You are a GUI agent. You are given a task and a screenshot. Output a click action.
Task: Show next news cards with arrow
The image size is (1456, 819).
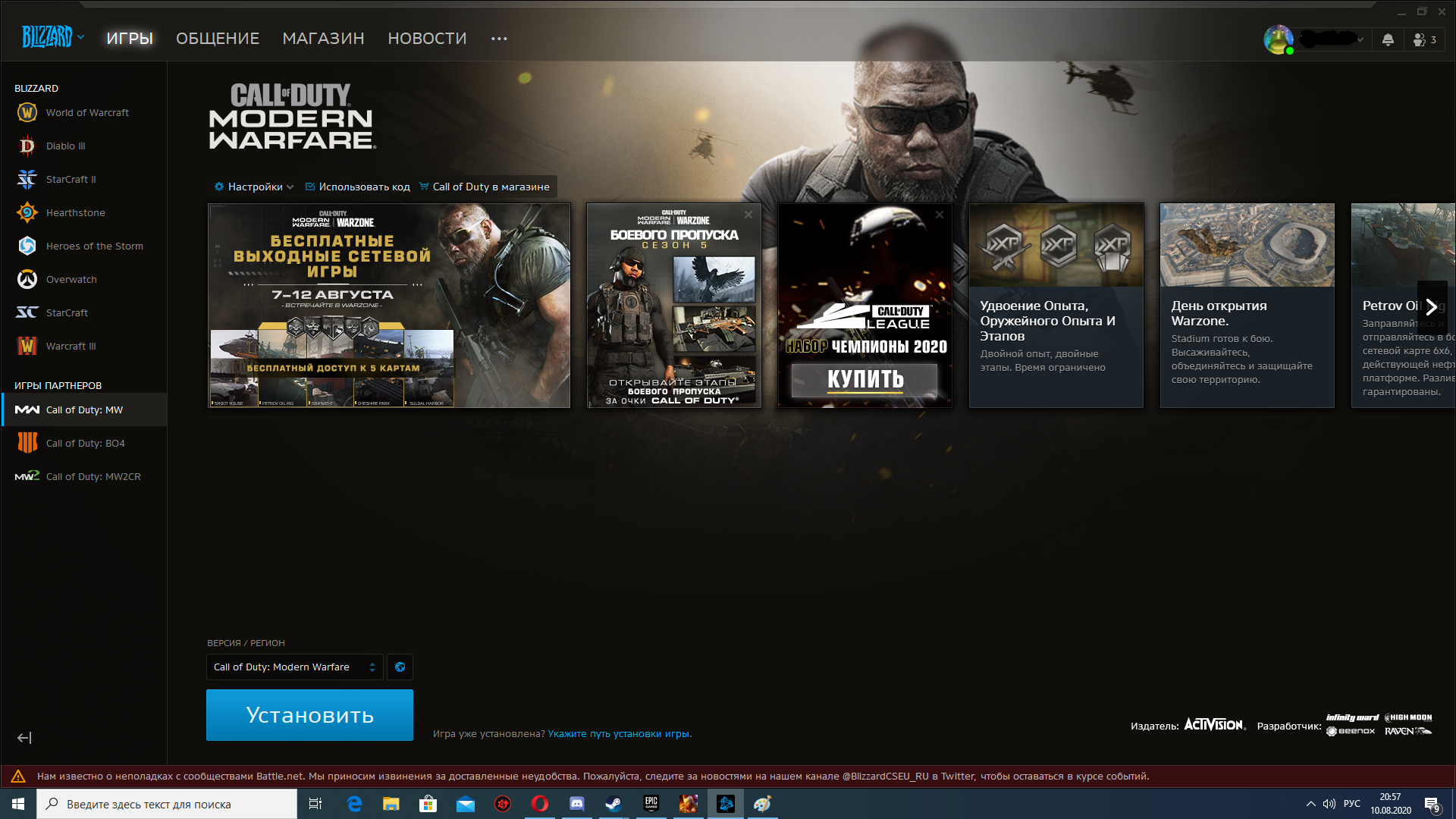[1432, 306]
